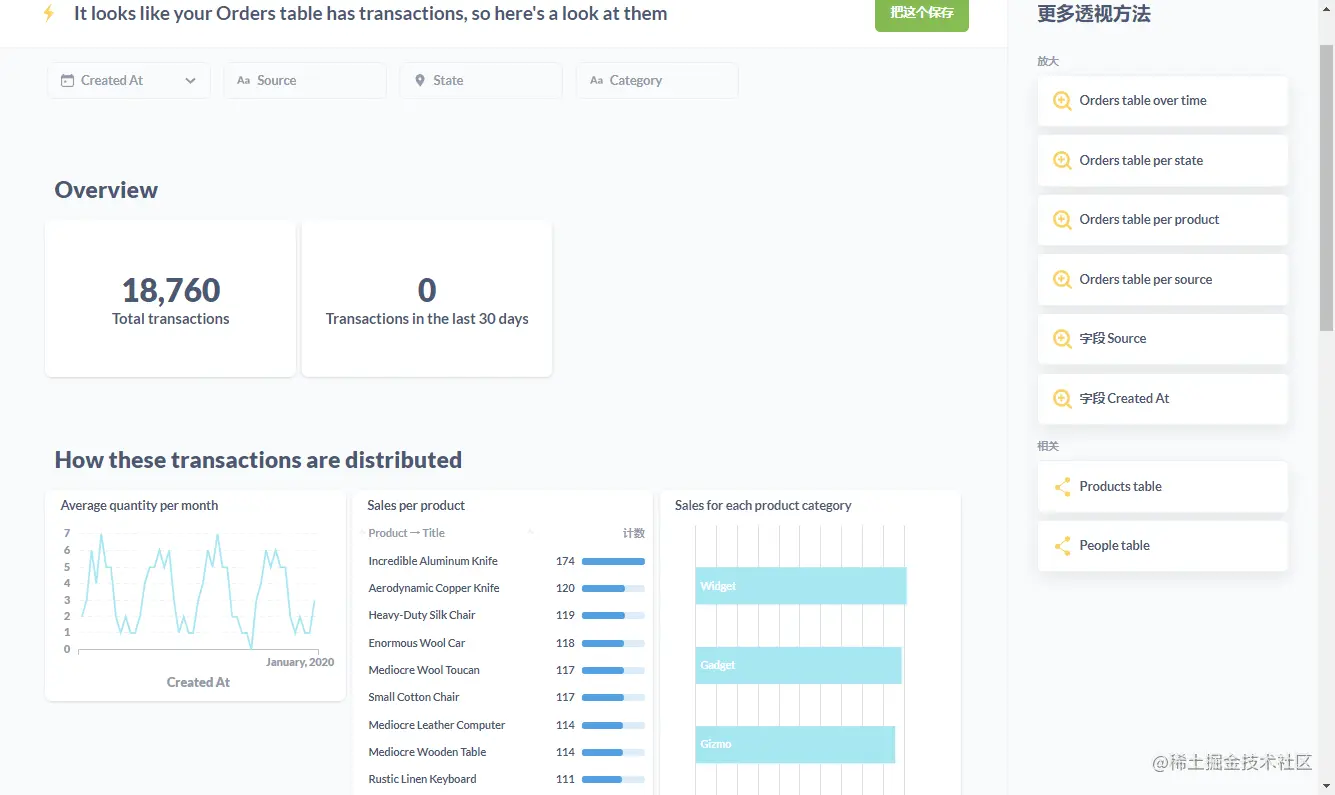Open the 字段 Created At card
Viewport: 1335px width, 795px height.
tap(1163, 399)
